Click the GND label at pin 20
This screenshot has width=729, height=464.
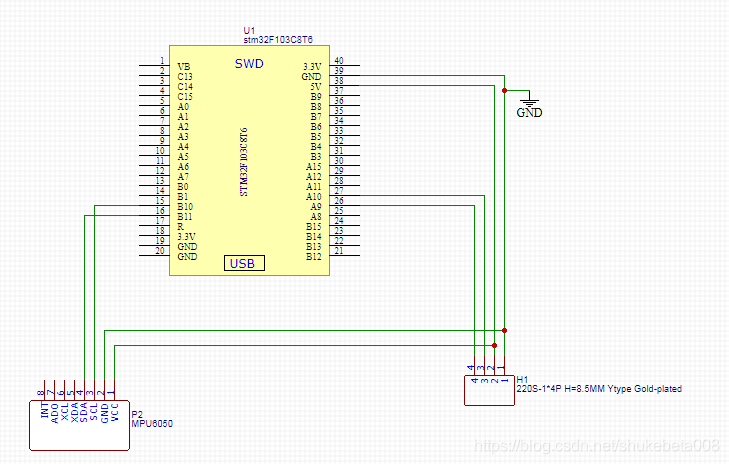click(x=187, y=257)
